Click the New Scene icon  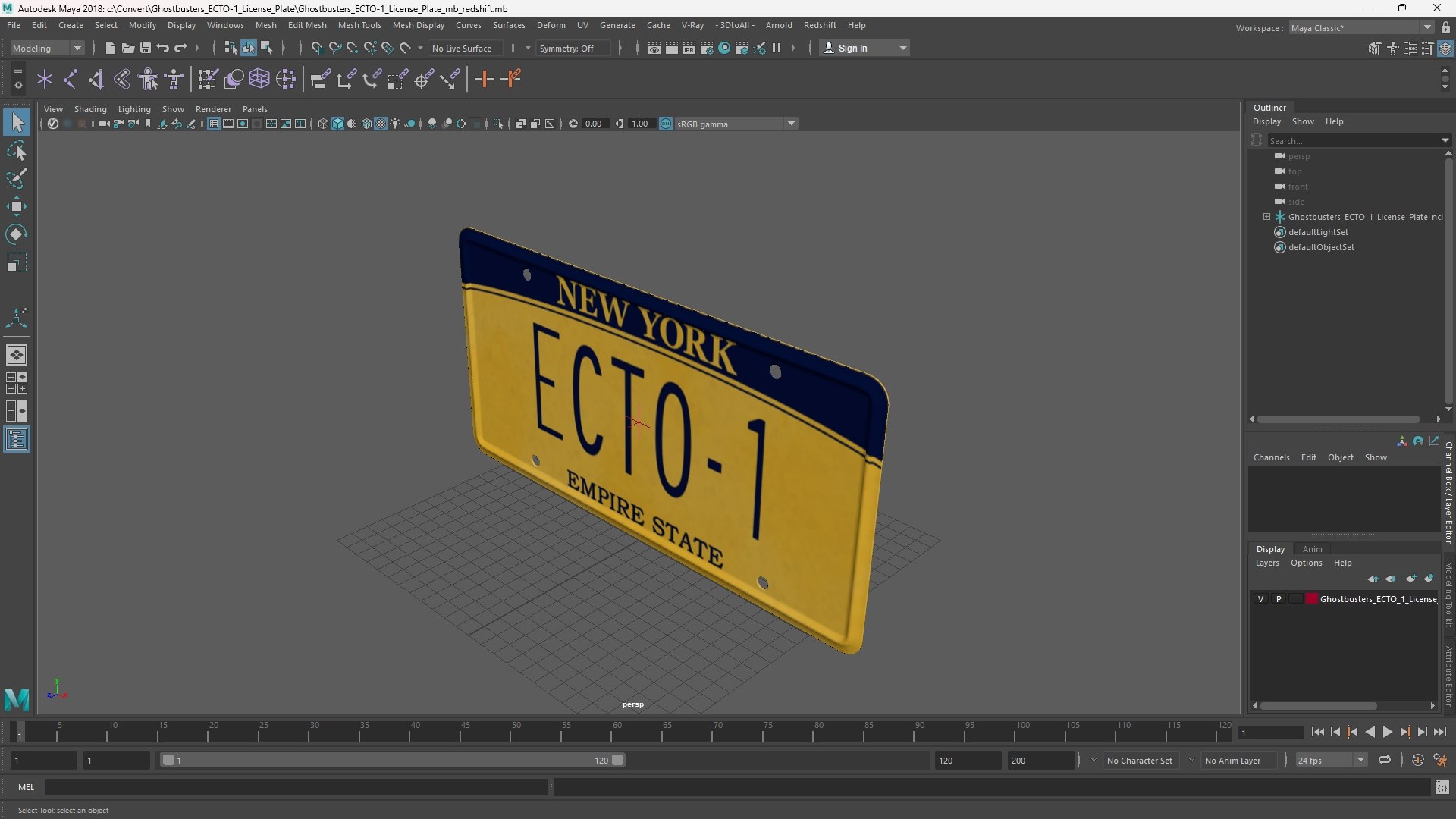click(110, 48)
